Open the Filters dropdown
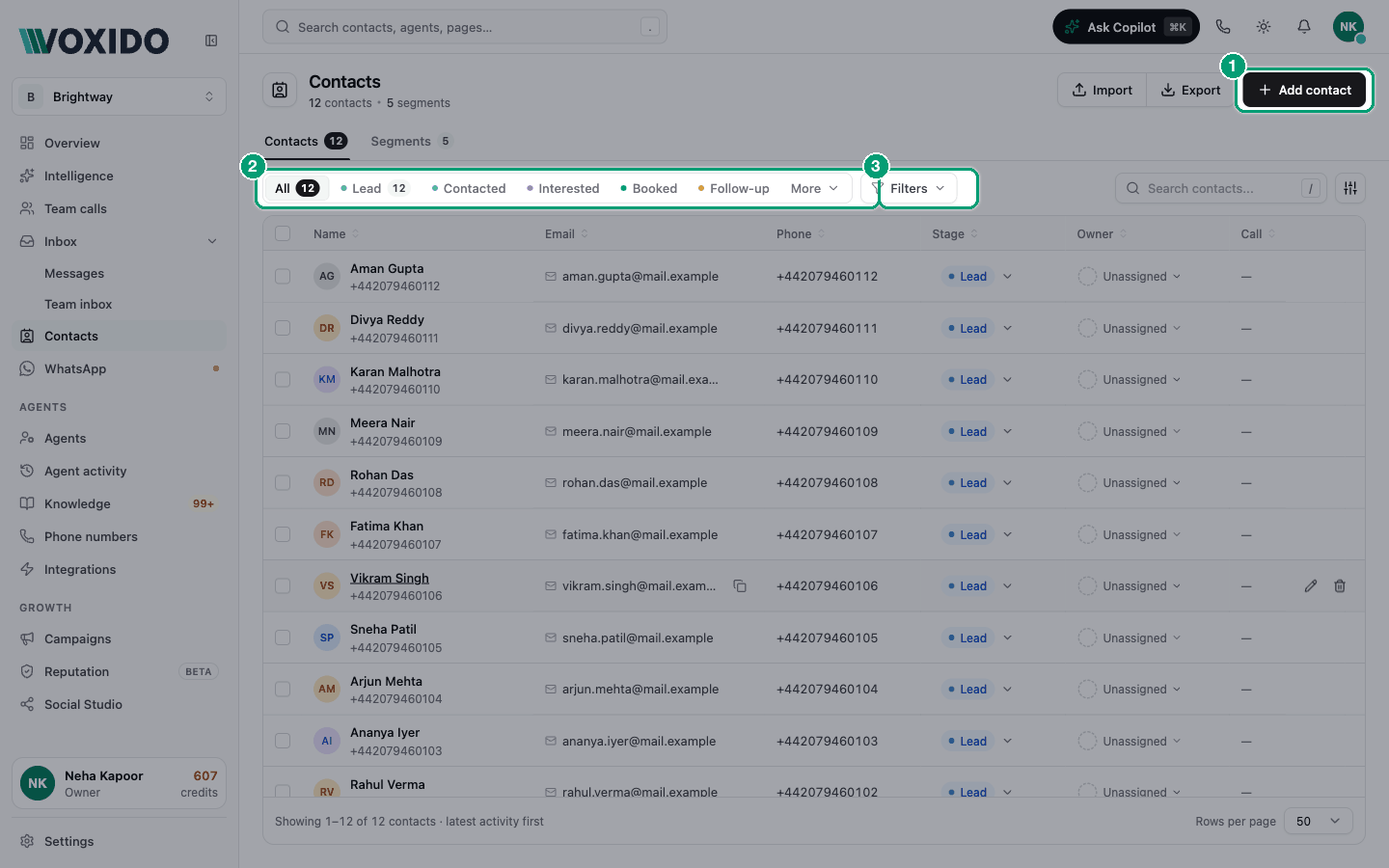1389x868 pixels. (x=909, y=188)
